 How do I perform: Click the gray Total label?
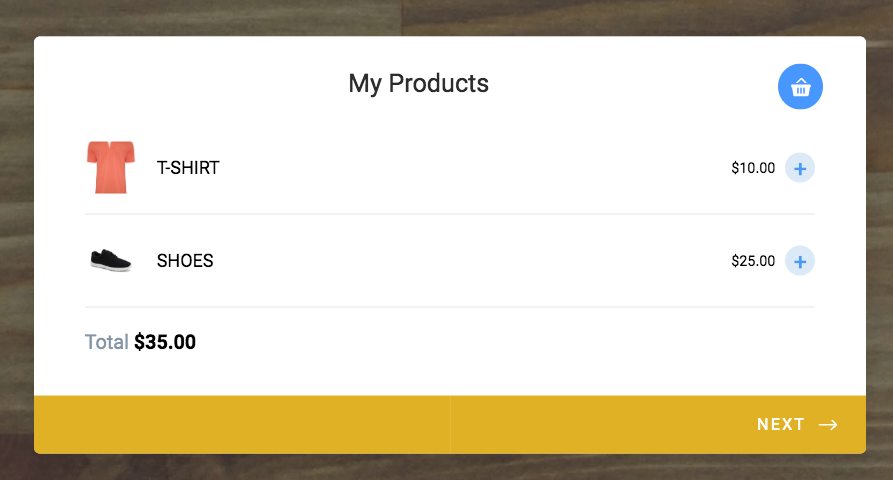(x=106, y=342)
